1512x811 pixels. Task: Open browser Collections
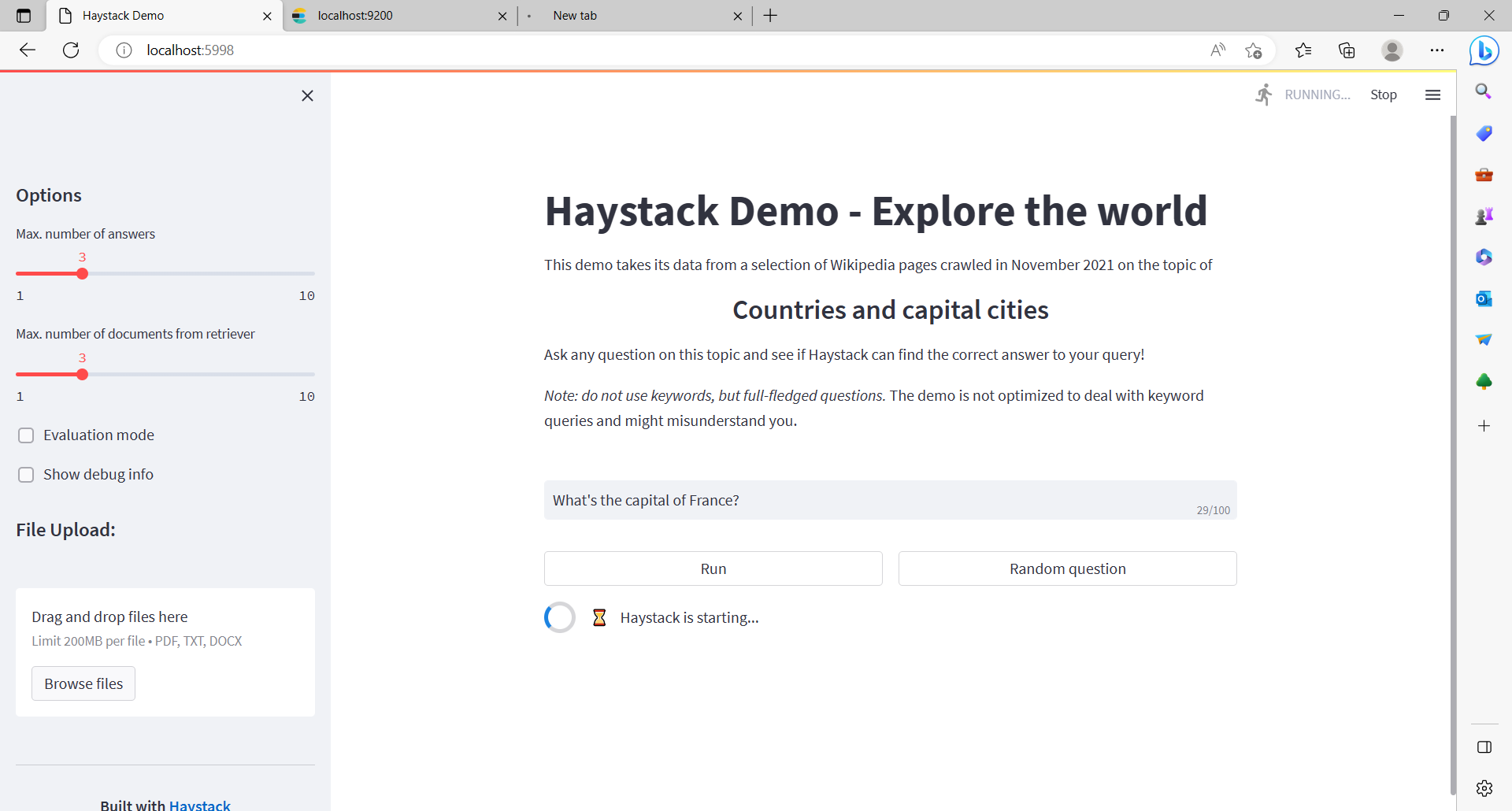1347,50
